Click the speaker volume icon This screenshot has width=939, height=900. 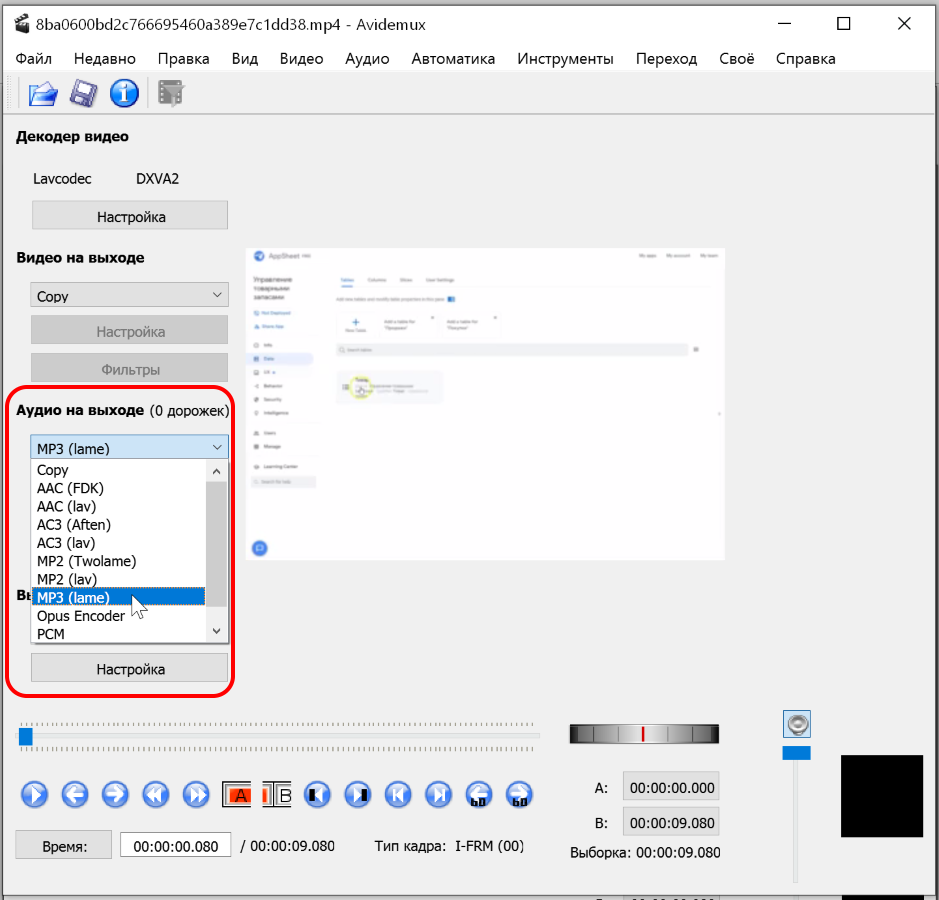coord(797,724)
